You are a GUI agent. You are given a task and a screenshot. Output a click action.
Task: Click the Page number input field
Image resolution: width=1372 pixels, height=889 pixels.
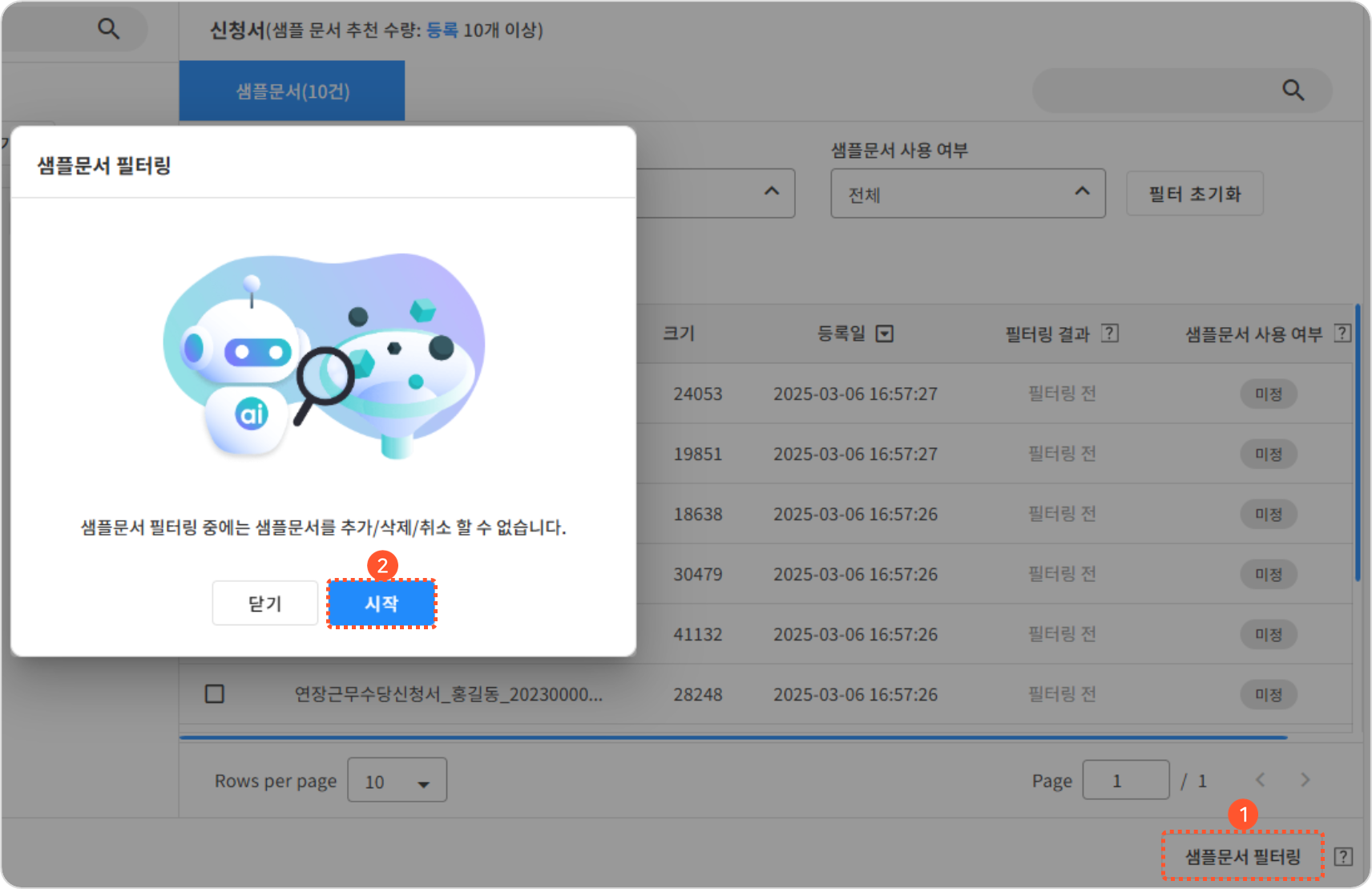(1125, 780)
